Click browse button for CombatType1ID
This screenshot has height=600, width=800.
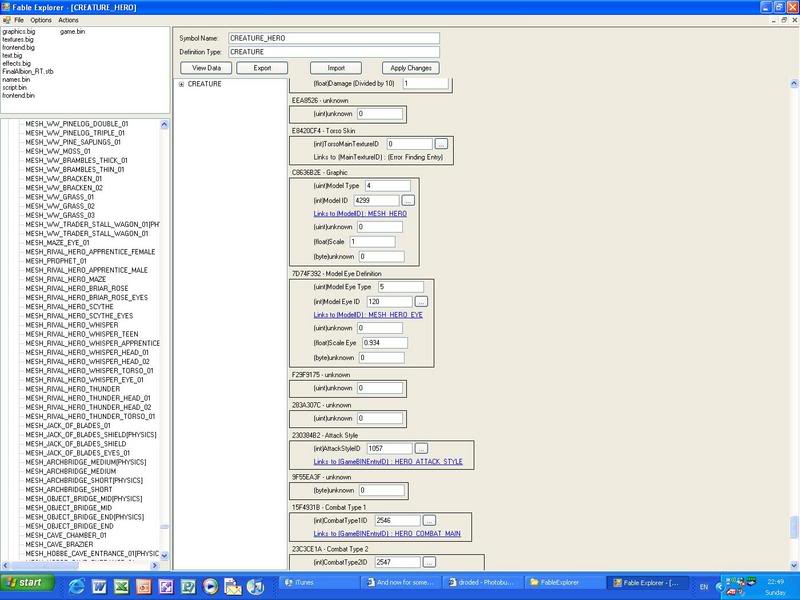(428, 520)
